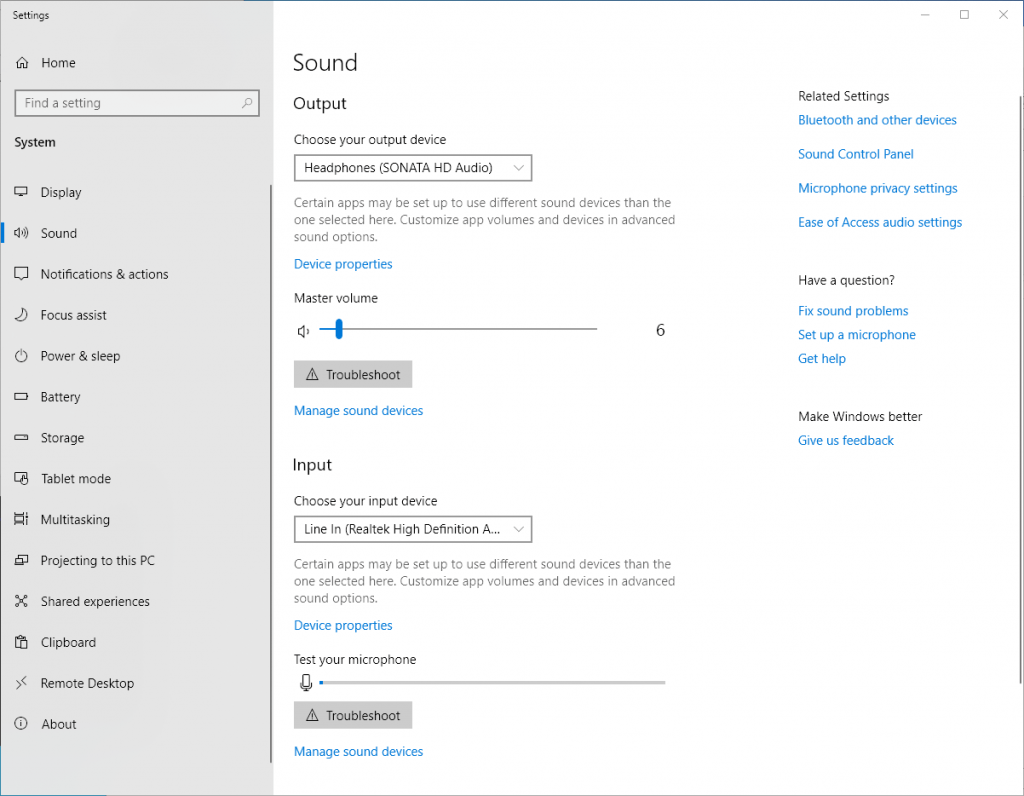Image resolution: width=1024 pixels, height=796 pixels.
Task: Open the Sound Control Panel link
Action: 855,154
